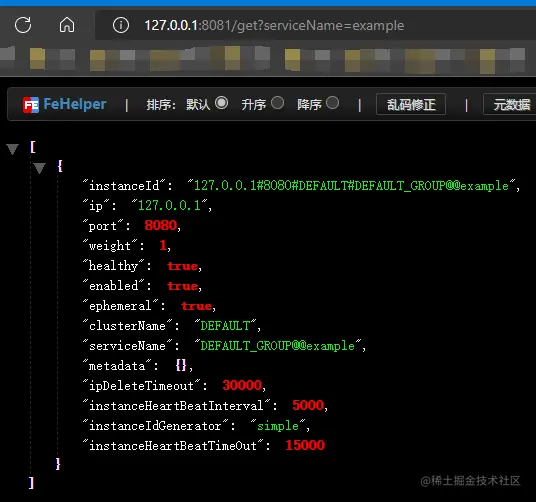
Task: Open the site information icon
Action: 121,25
